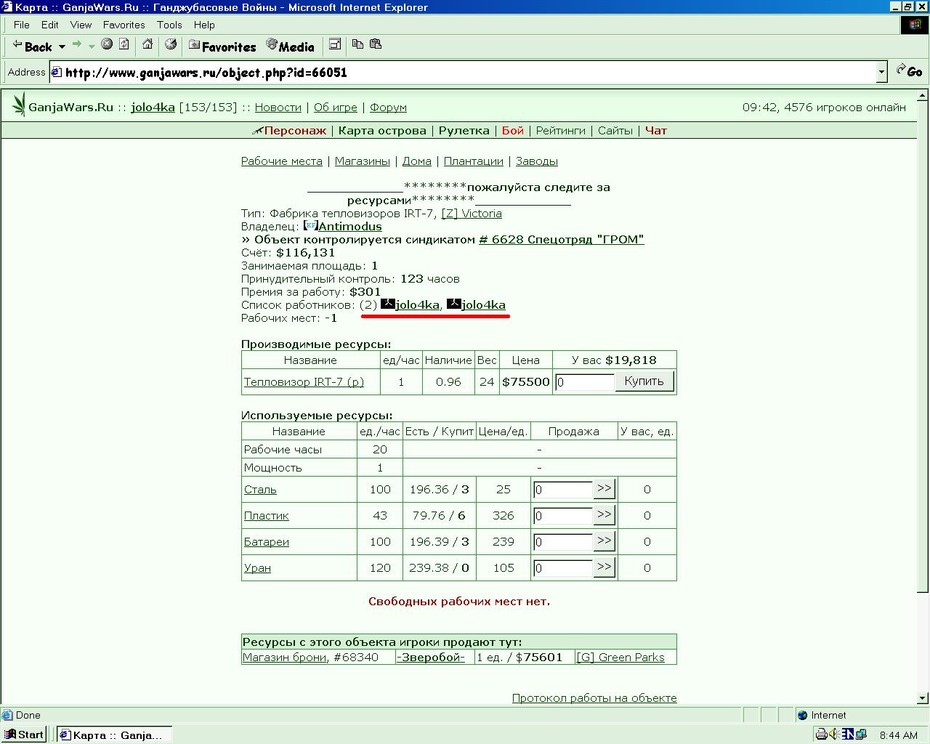Open the Help menu

(x=204, y=25)
